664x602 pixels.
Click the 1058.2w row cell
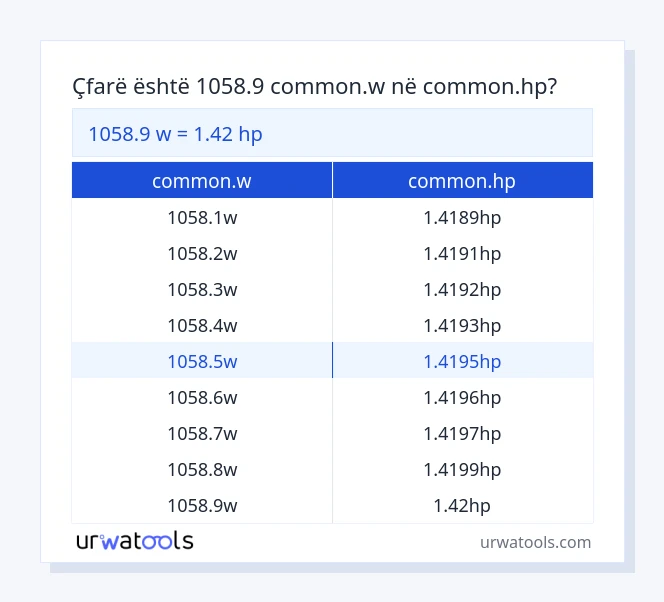coord(202,253)
